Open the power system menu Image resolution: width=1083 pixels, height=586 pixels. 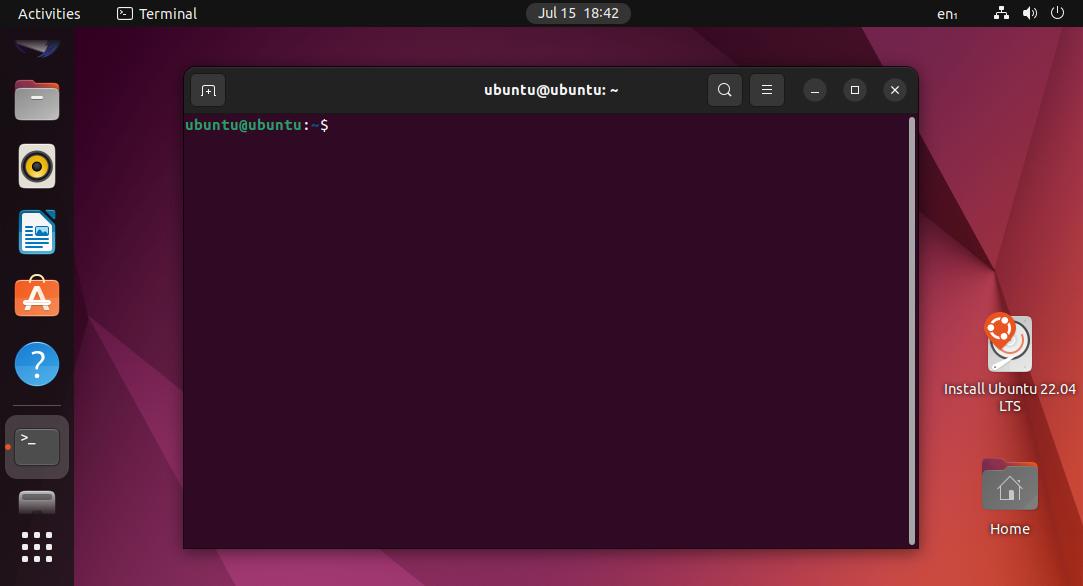click(x=1057, y=13)
